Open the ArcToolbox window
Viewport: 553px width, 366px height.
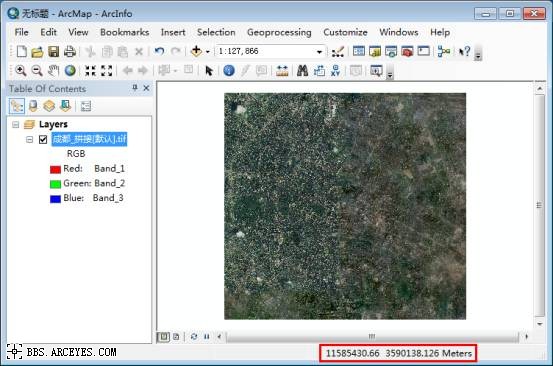click(407, 52)
